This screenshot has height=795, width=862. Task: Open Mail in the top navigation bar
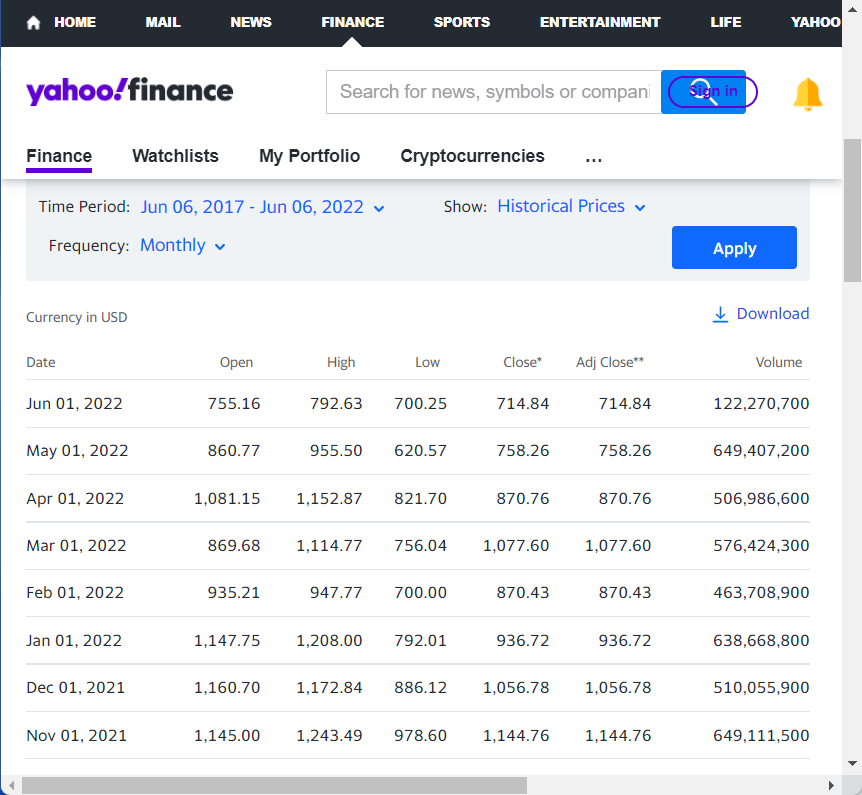[x=163, y=22]
